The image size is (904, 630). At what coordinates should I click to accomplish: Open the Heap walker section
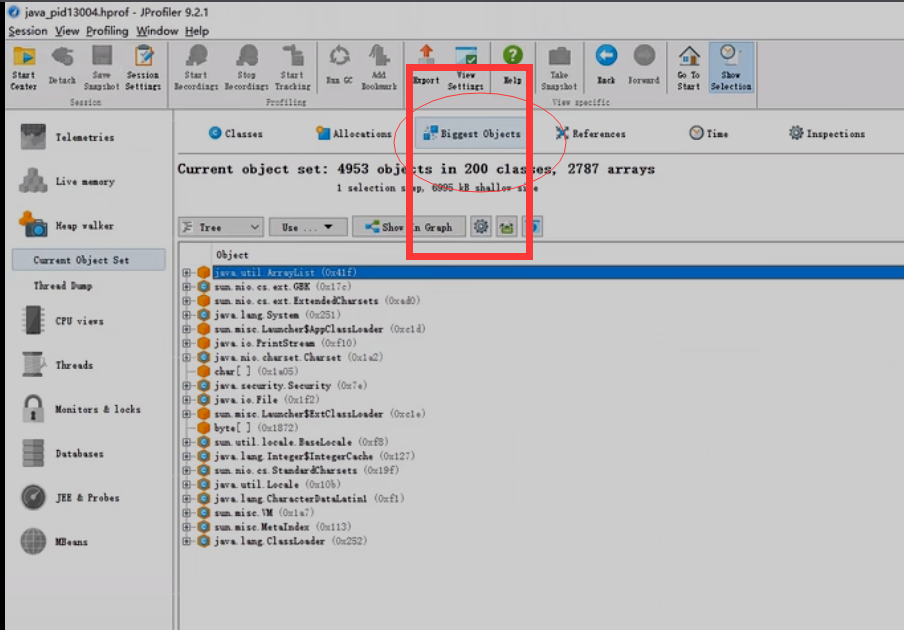pyautogui.click(x=68, y=225)
